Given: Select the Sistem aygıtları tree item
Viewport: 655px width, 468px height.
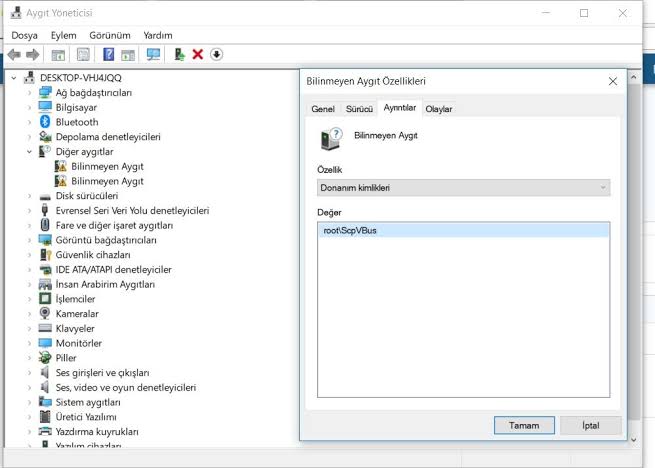Looking at the screenshot, I should tap(88, 402).
